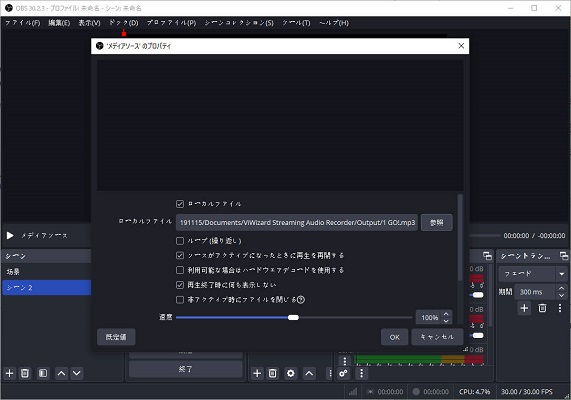
Task: Toggle show nothing when playback ends checkbox
Action: coord(180,285)
